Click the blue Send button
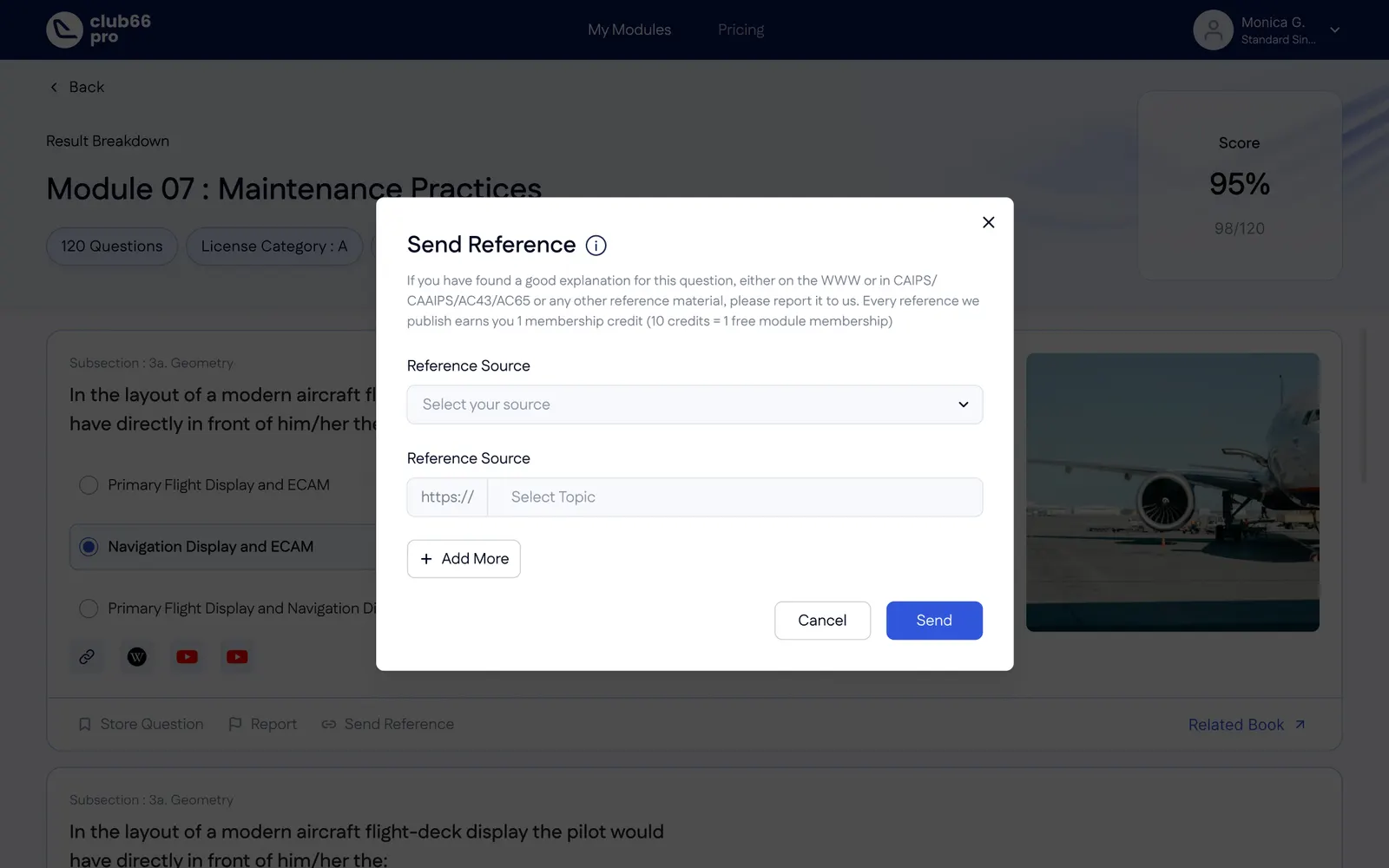Image resolution: width=1389 pixels, height=868 pixels. point(934,621)
